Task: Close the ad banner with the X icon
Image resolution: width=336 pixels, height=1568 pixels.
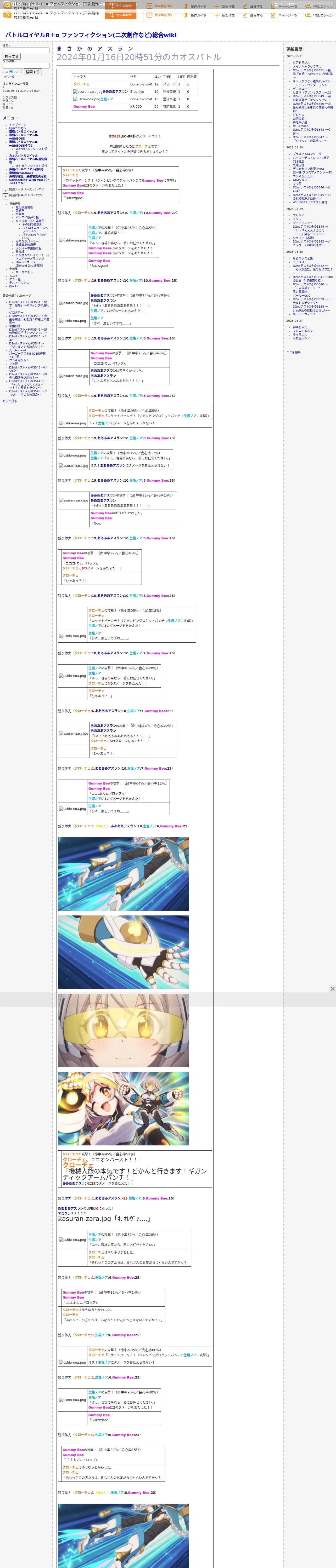Action: [x=332, y=989]
